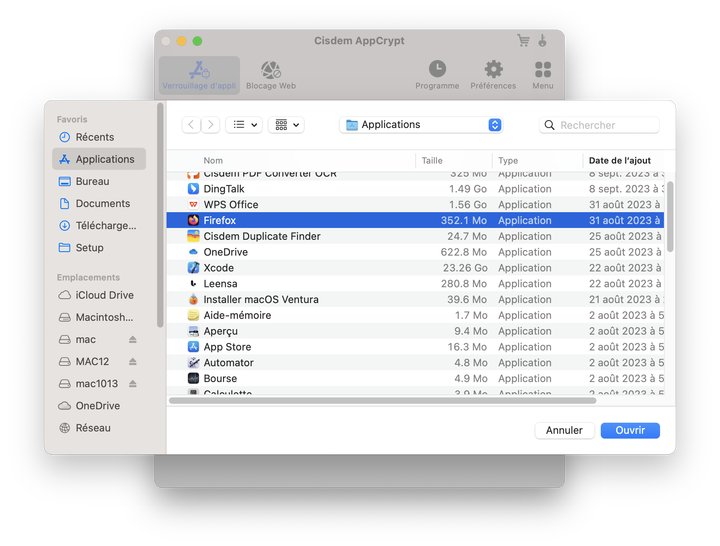
Task: Select the Xcode application row
Action: (416, 268)
